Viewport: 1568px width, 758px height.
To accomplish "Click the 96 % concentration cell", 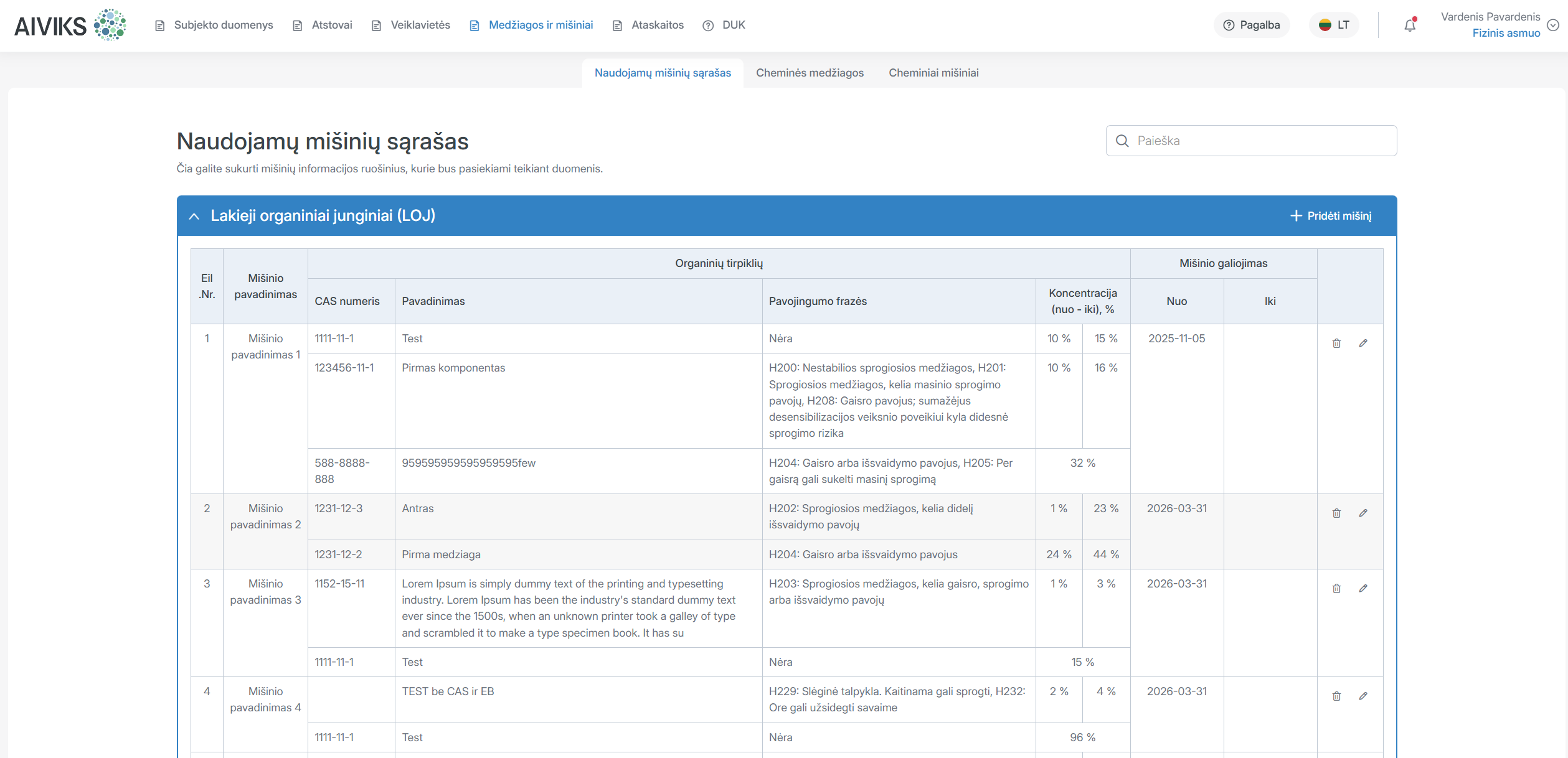I will coord(1082,737).
